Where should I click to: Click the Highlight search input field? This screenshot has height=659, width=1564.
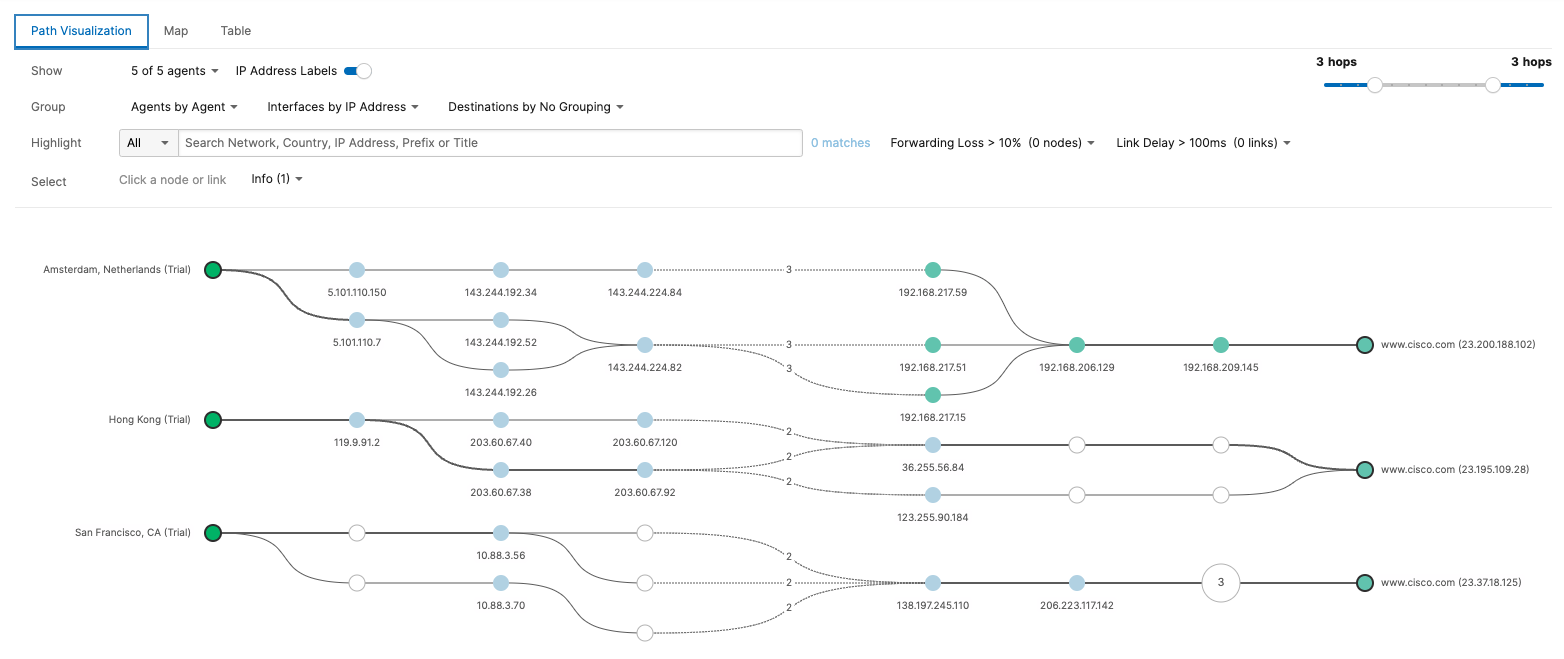coord(490,143)
